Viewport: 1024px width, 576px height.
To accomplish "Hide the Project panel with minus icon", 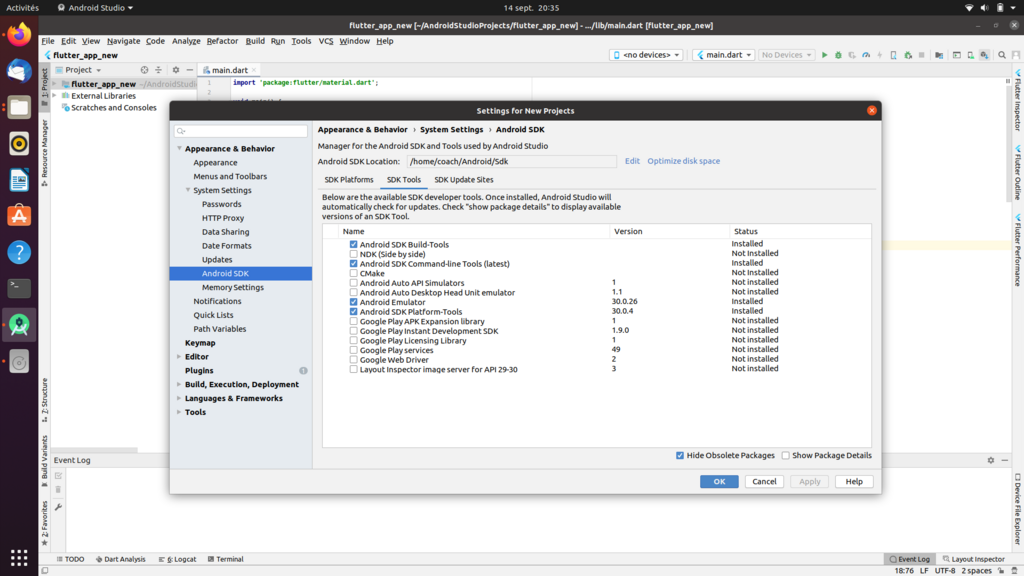I will 189,70.
